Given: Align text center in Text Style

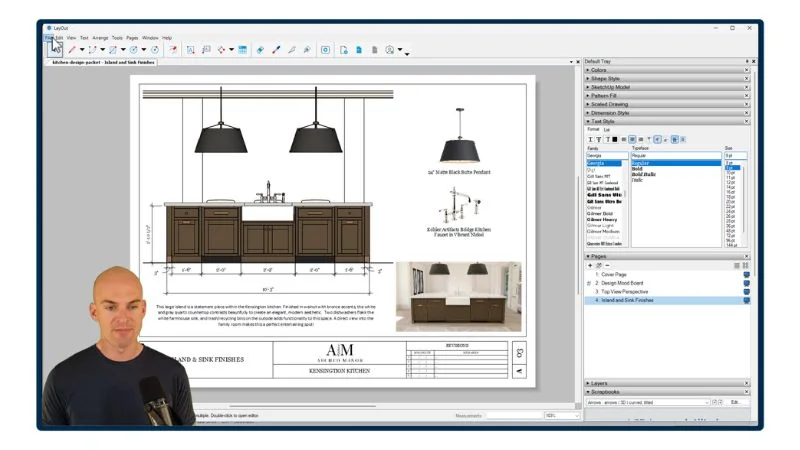Looking at the screenshot, I should pos(632,139).
